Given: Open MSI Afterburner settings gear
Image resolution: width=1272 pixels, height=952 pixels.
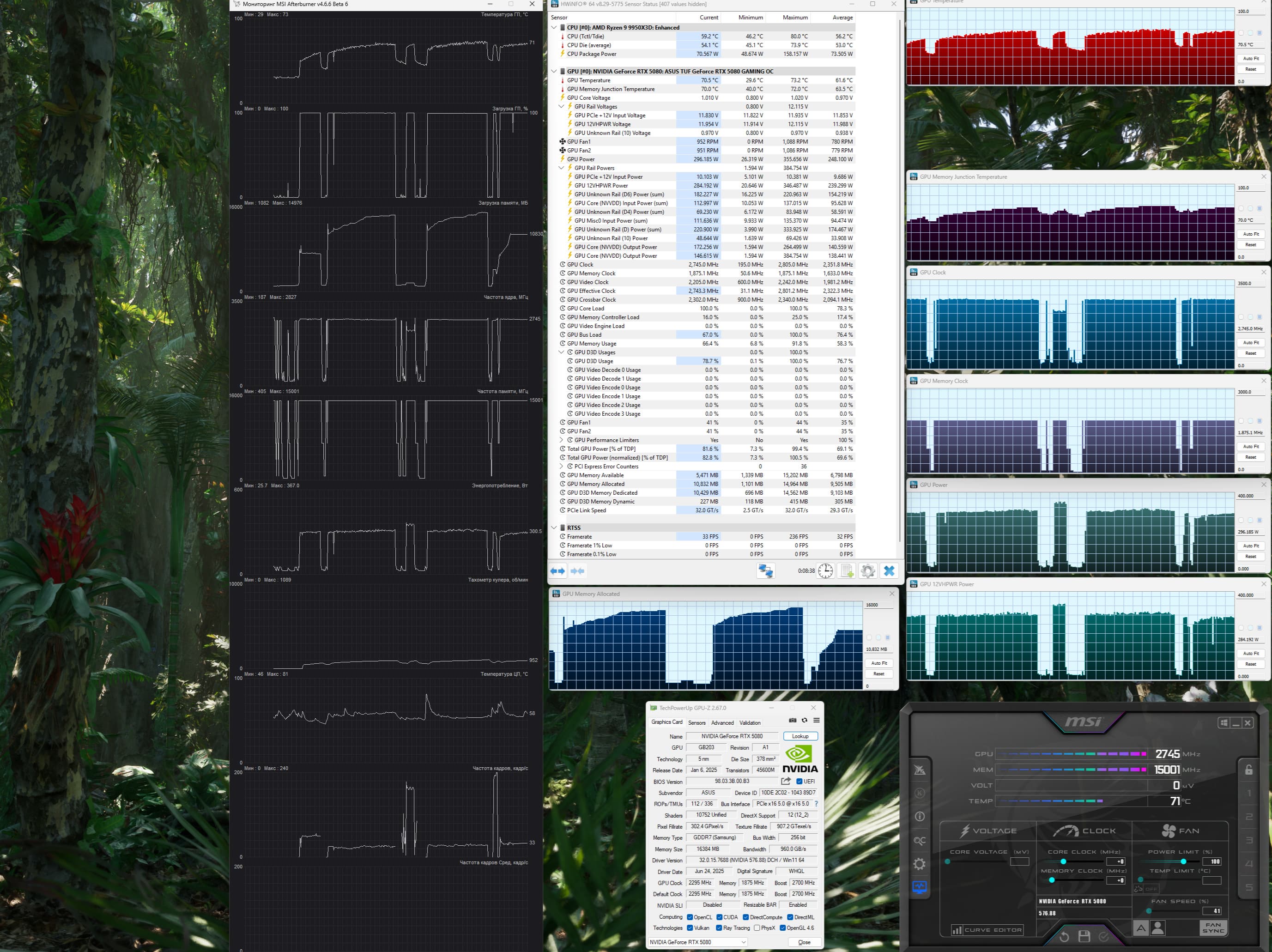Looking at the screenshot, I should (x=920, y=863).
